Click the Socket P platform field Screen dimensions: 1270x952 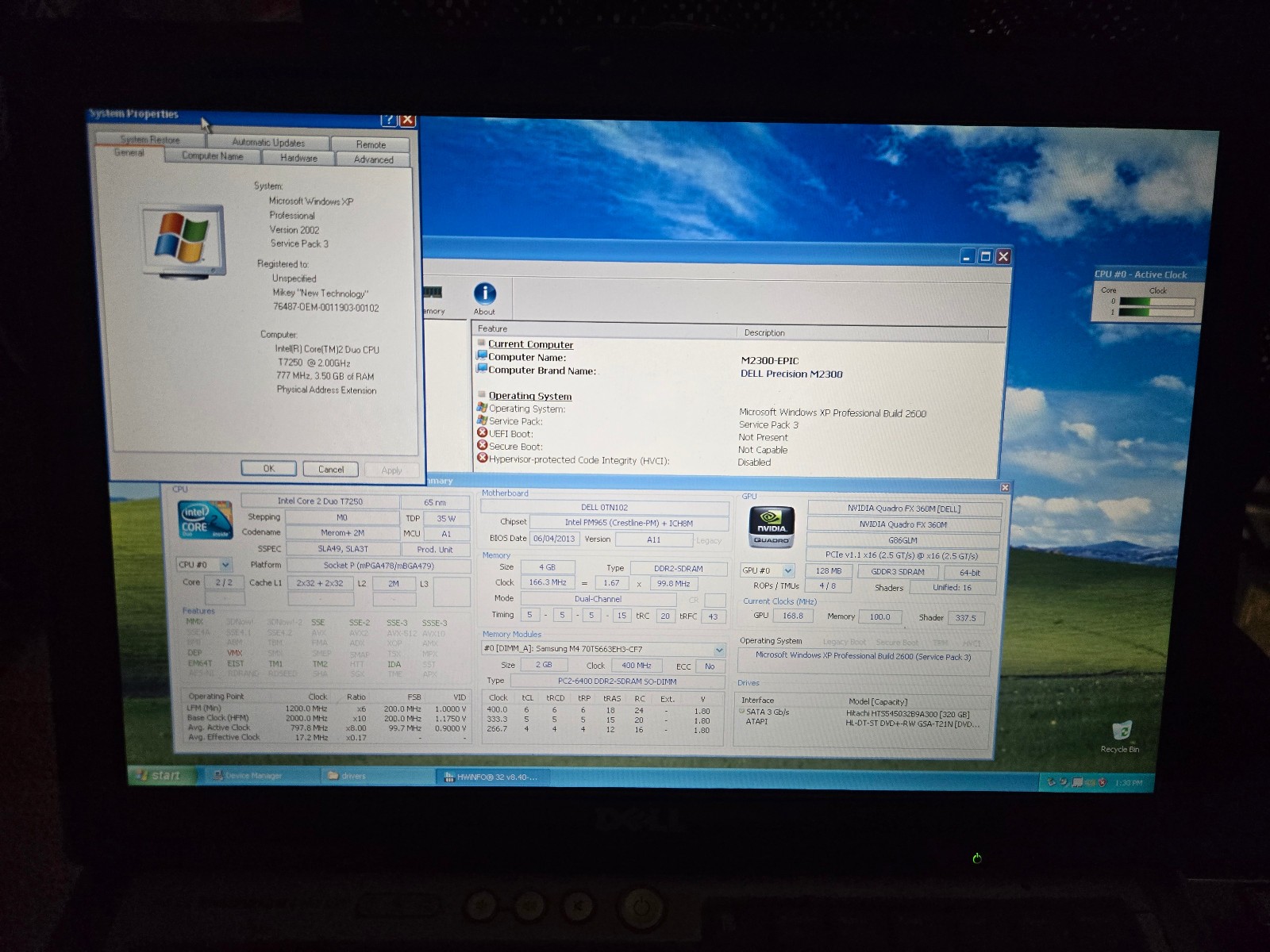click(x=379, y=565)
